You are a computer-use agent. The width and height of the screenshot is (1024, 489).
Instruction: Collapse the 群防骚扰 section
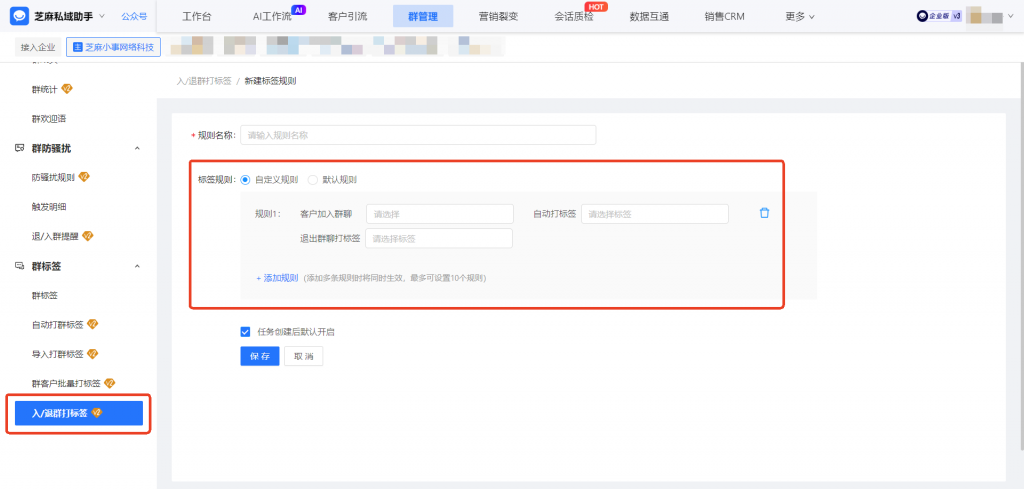tap(137, 148)
